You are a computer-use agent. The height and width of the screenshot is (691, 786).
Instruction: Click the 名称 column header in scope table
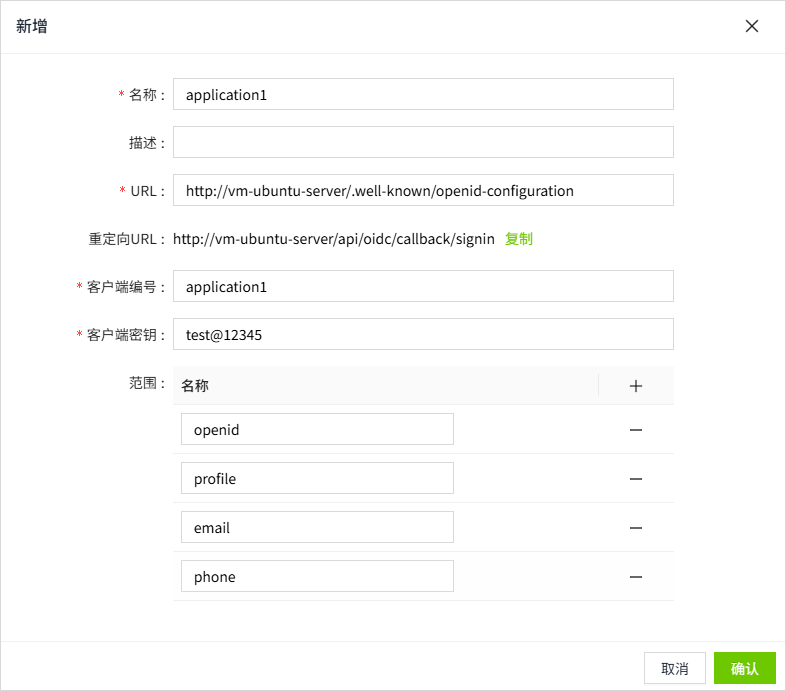pyautogui.click(x=195, y=386)
